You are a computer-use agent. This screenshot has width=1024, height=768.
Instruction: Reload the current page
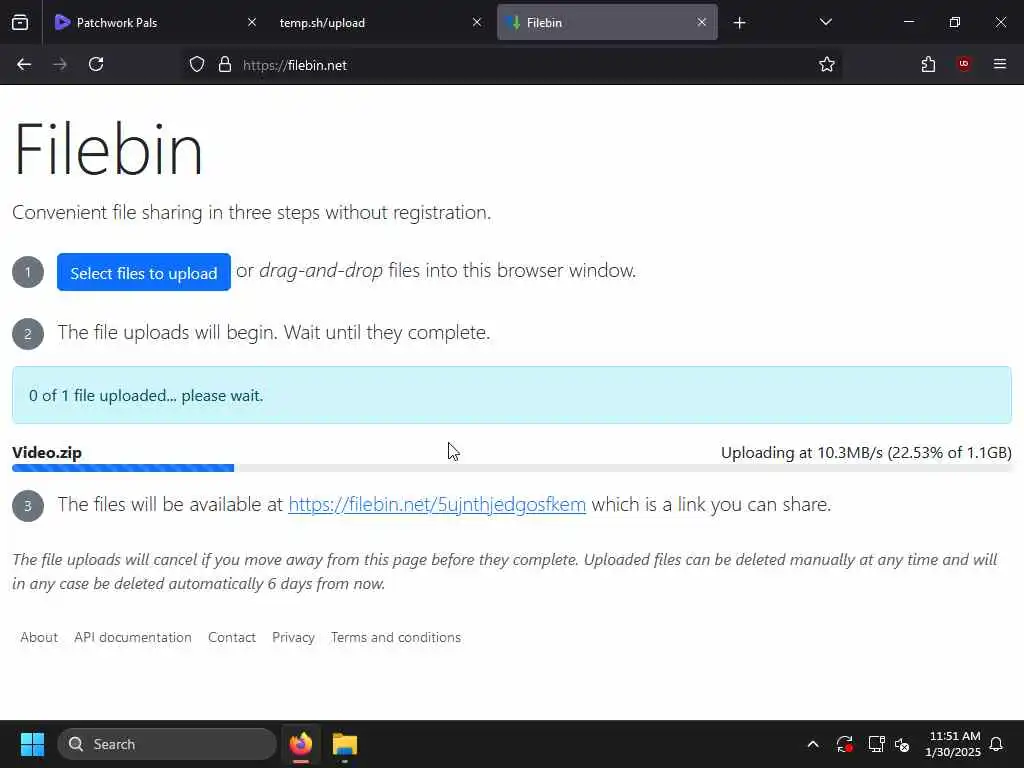click(96, 65)
